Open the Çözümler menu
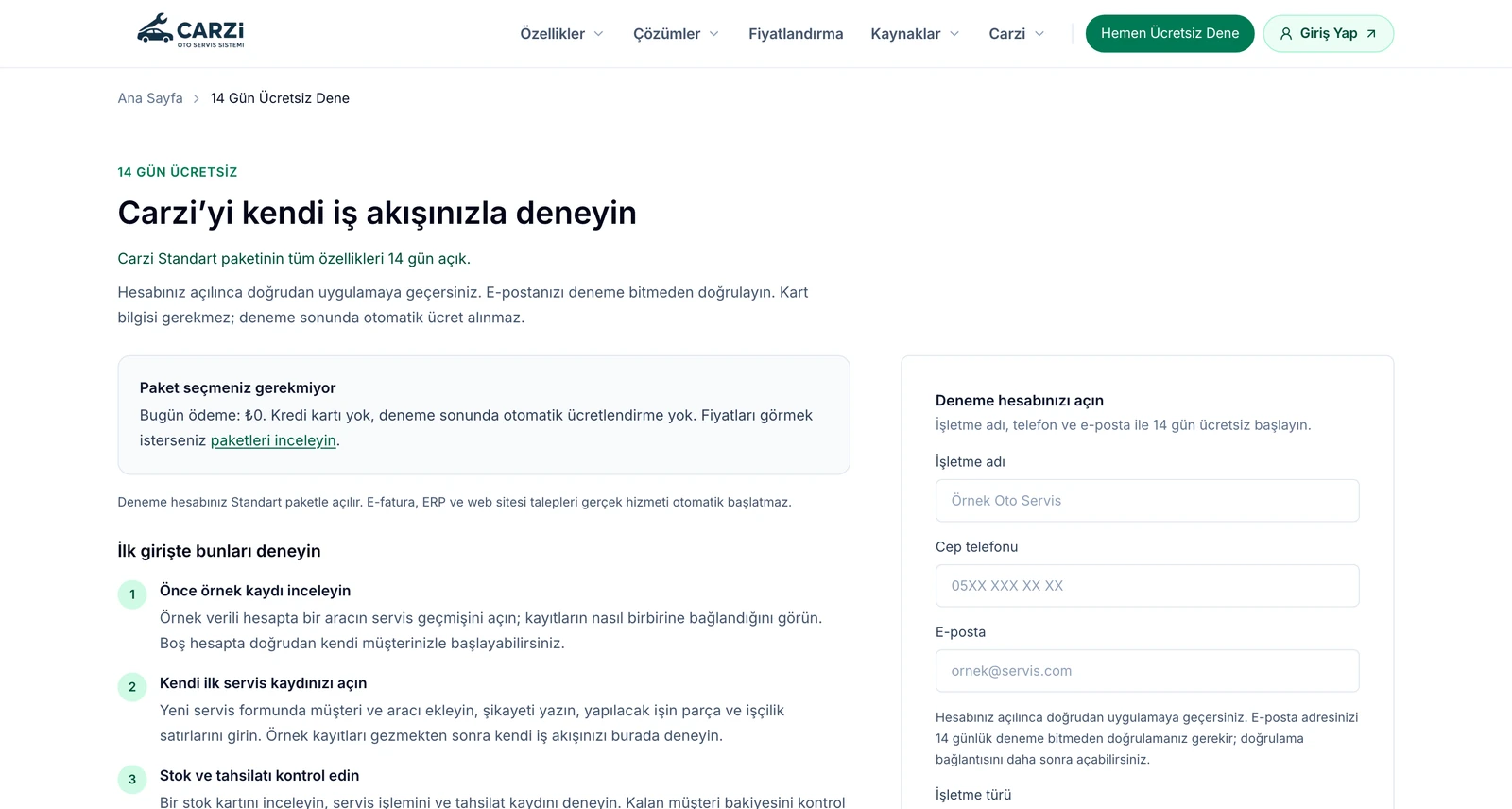The image size is (1512, 809). click(x=676, y=34)
